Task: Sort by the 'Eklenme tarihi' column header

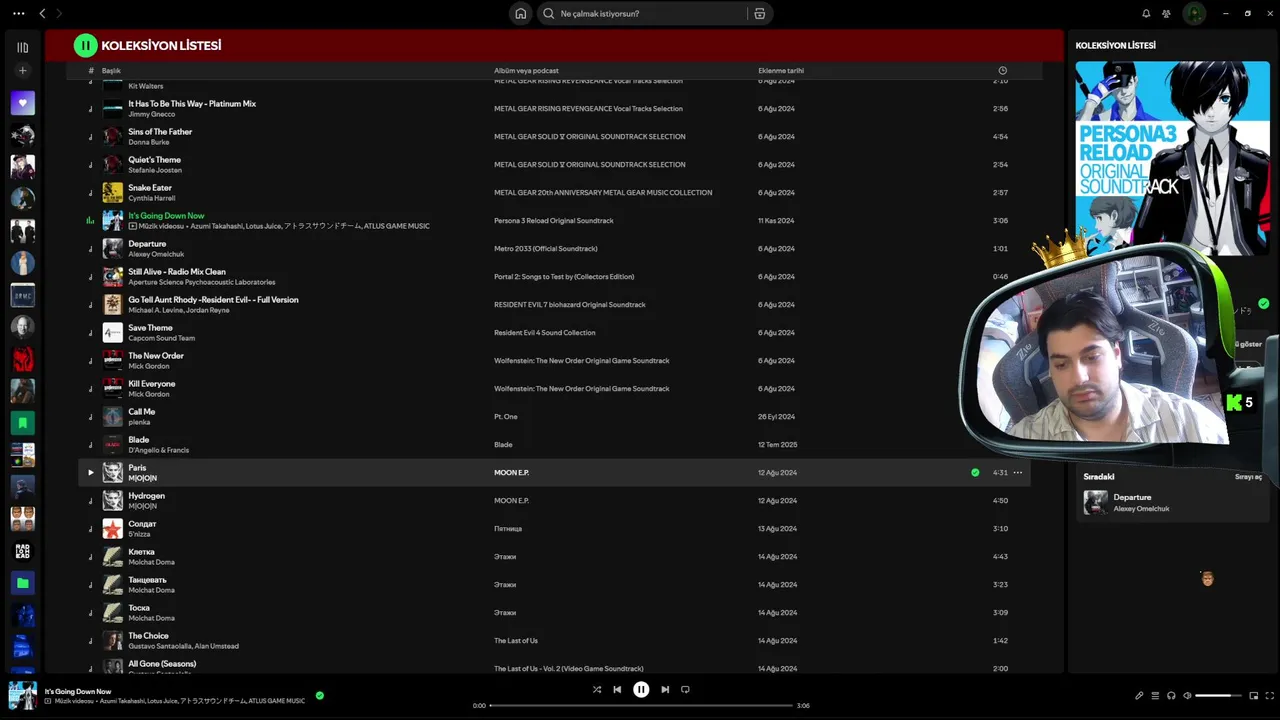Action: tap(781, 71)
